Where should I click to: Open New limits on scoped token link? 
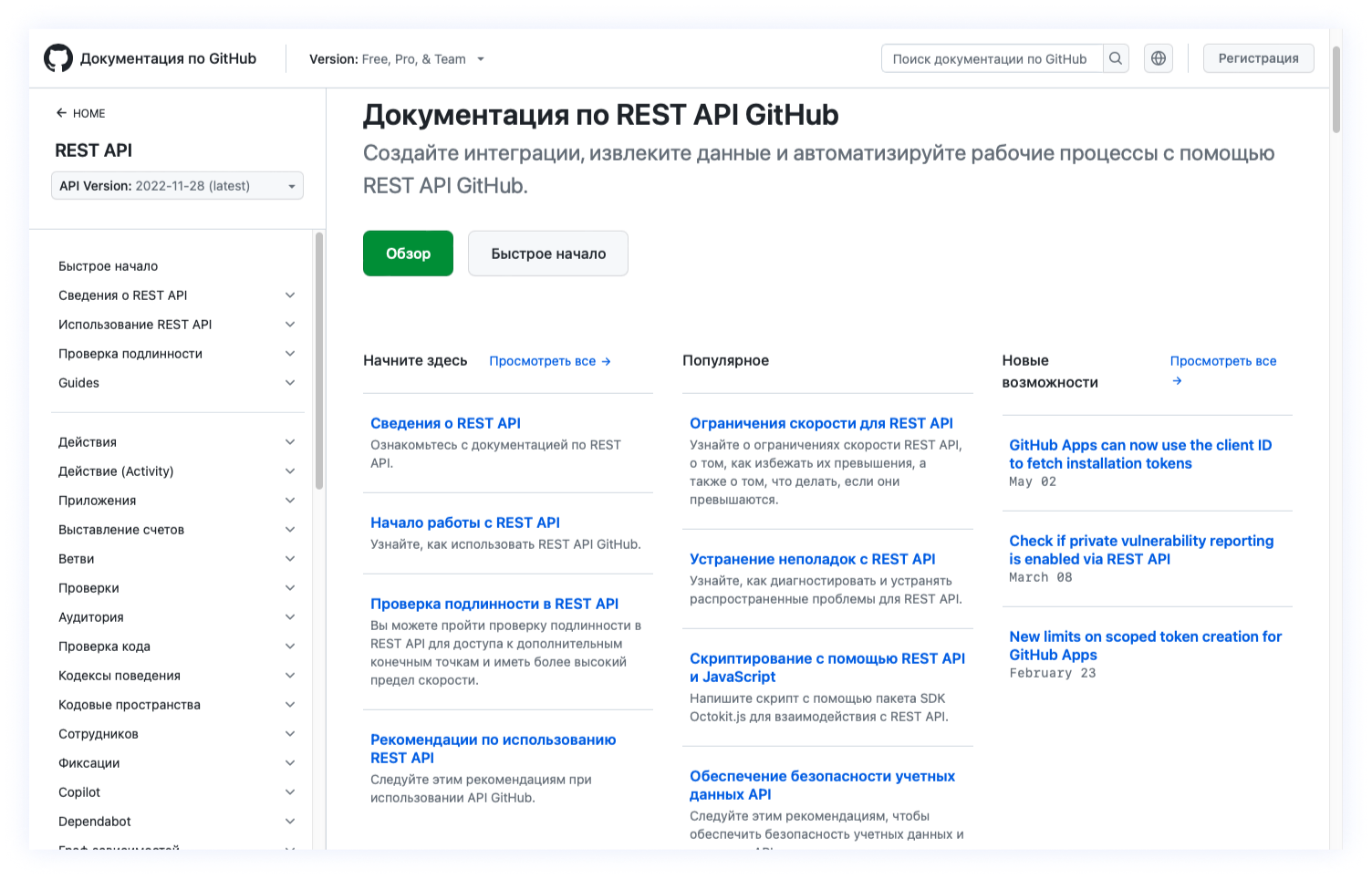1146,646
